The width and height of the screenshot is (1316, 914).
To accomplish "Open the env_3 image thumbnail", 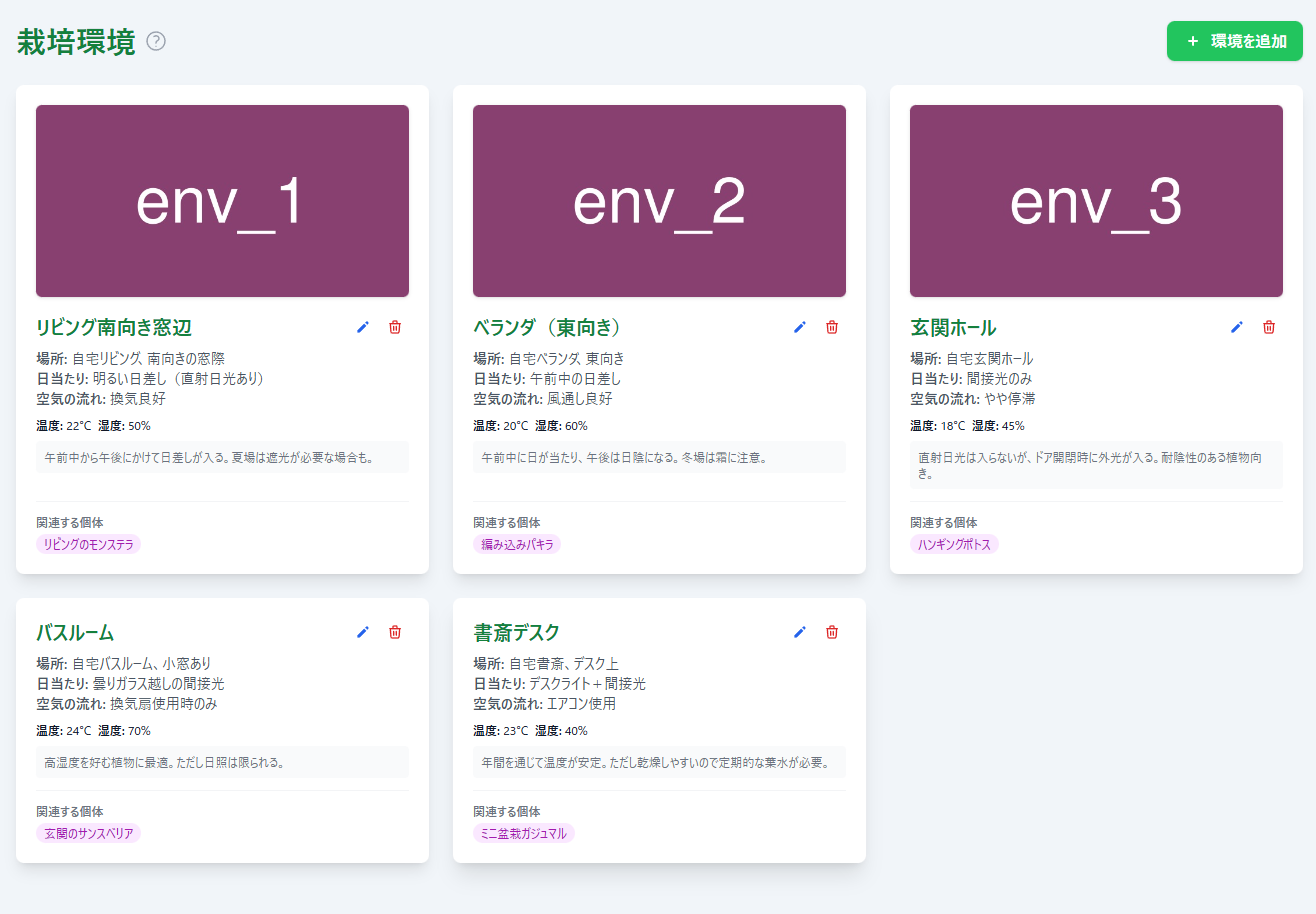I will click(x=1096, y=201).
